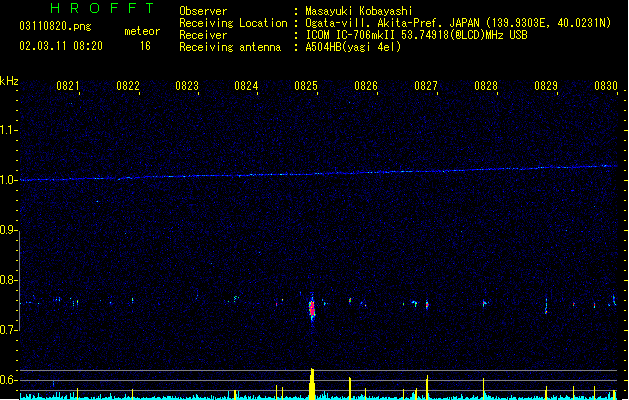Click the 'Receiver' field label
Image resolution: width=629 pixels, height=400 pixels.
click(203, 35)
